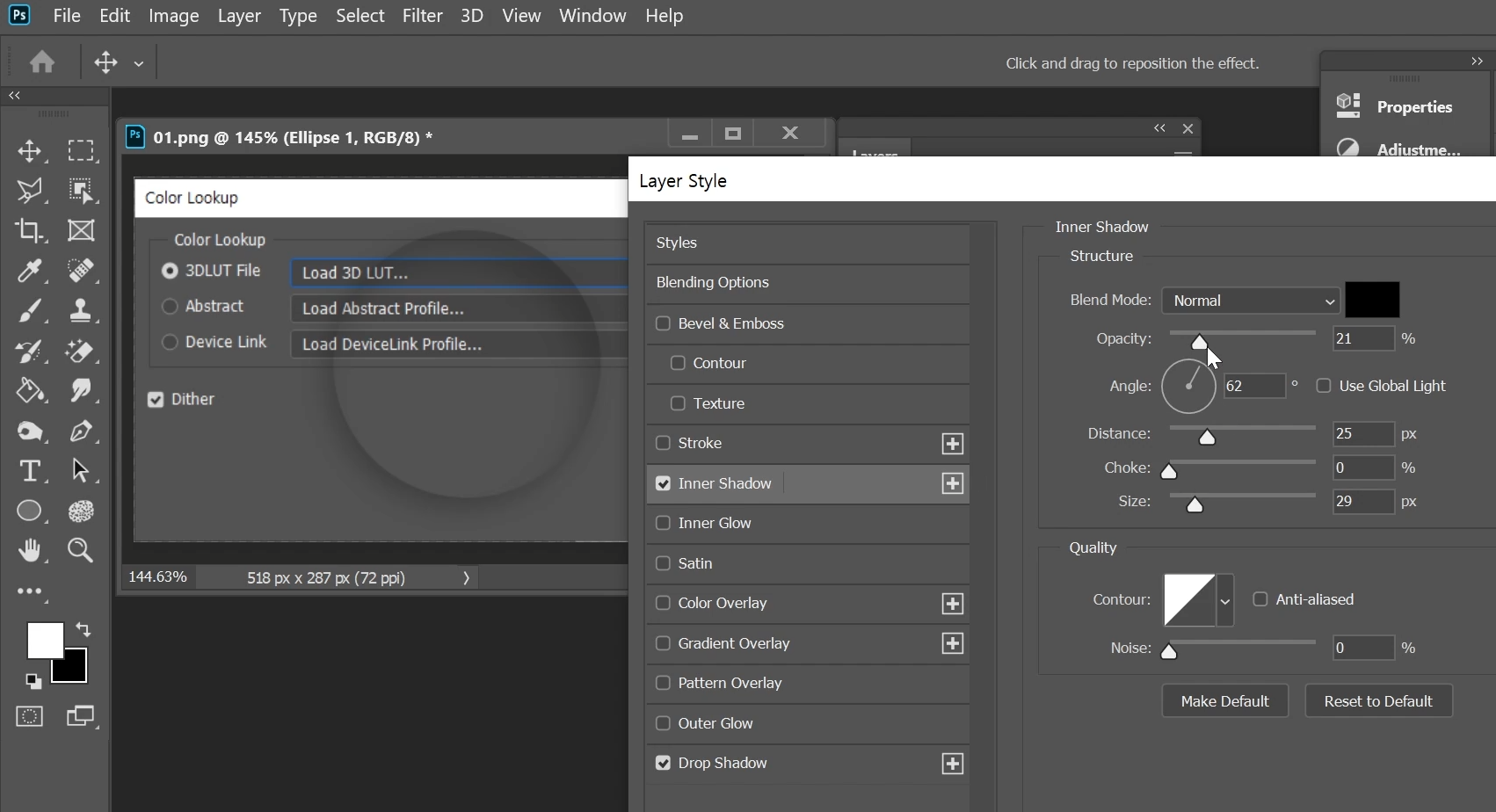Select the Paint Bucket tool
1496x812 pixels.
point(30,390)
